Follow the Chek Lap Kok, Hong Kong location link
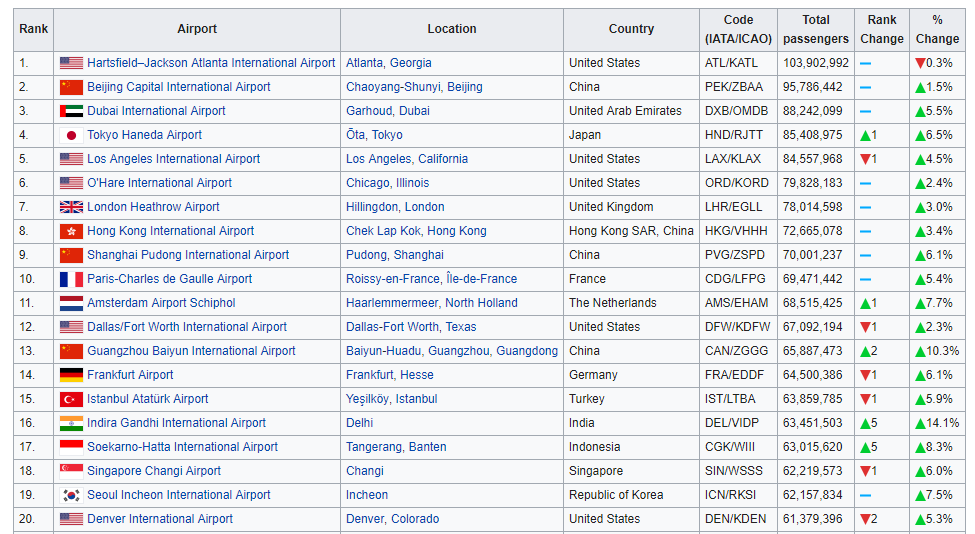This screenshot has height=534, width=975. coord(416,231)
